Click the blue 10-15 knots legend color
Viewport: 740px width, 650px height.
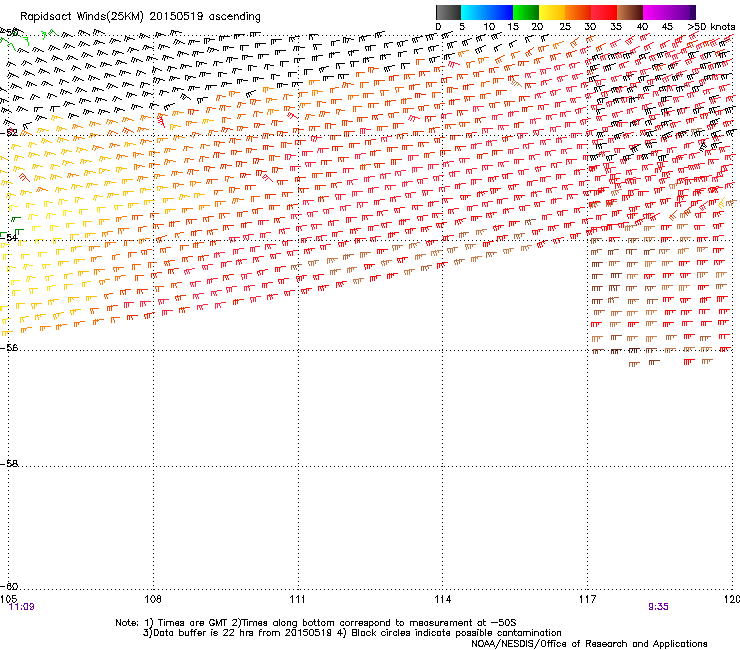pos(500,12)
